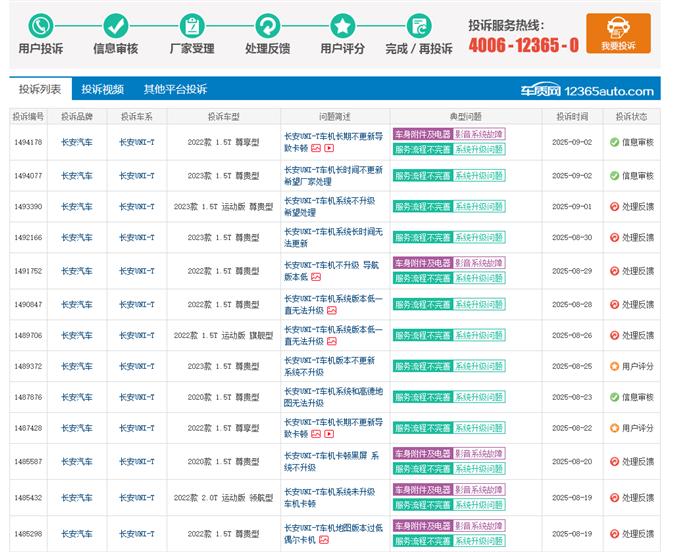Select complaint number 1490847
The image size is (700, 552).
coord(28,305)
